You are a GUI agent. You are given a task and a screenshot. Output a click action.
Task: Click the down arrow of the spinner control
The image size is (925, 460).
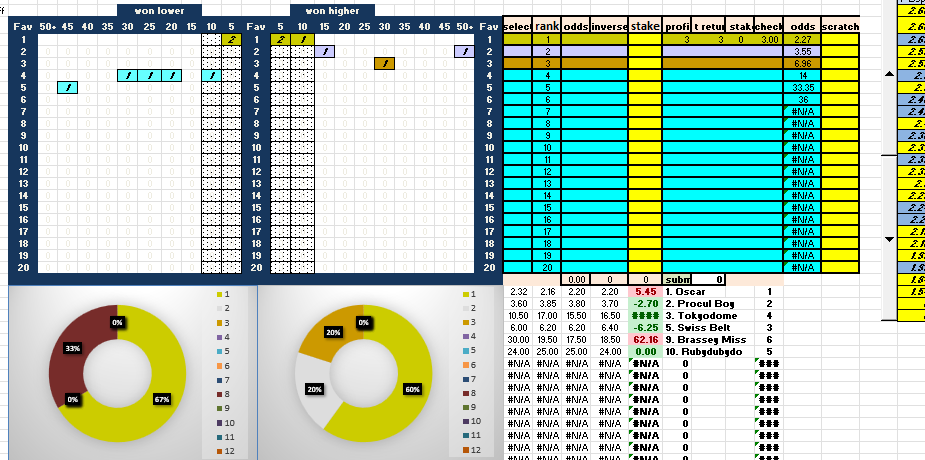click(890, 239)
